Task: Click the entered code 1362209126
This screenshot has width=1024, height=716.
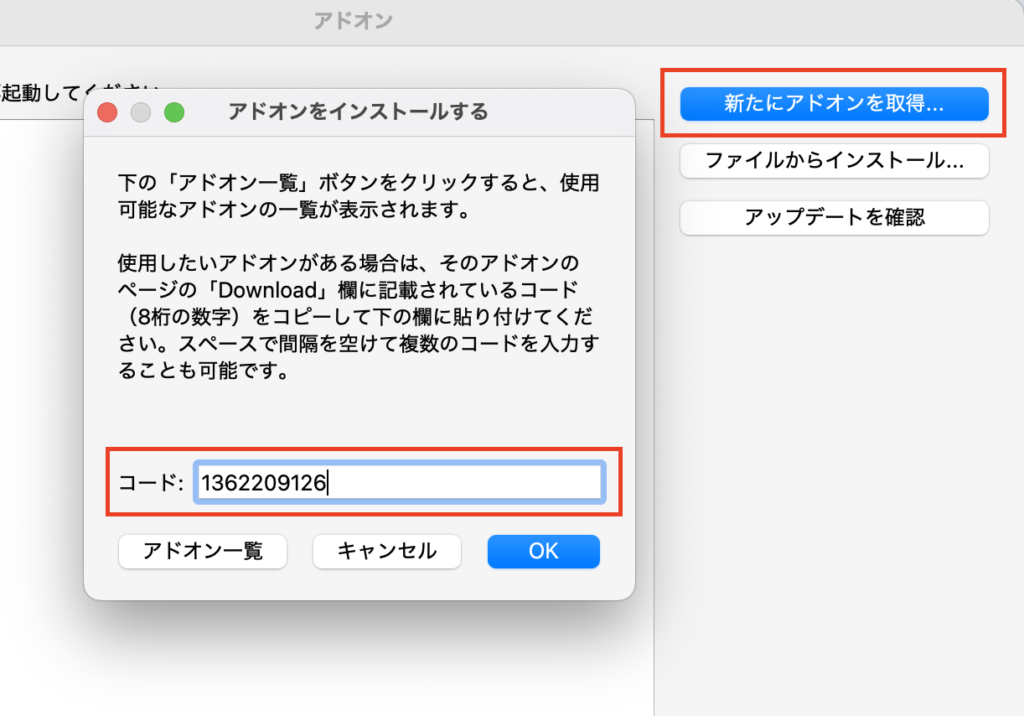Action: click(x=263, y=483)
